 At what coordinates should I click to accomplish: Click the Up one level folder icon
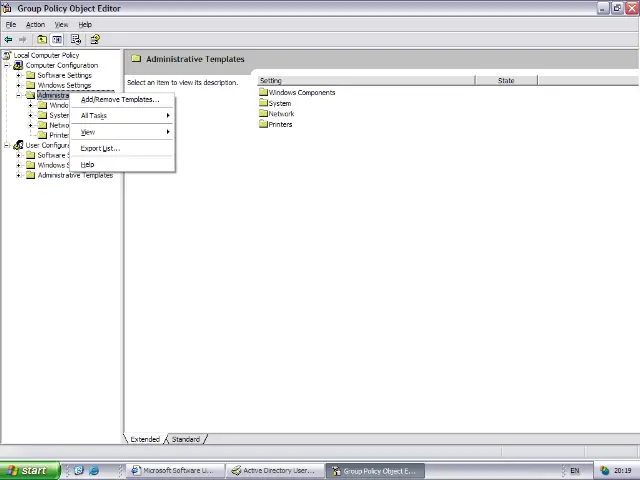click(x=42, y=40)
